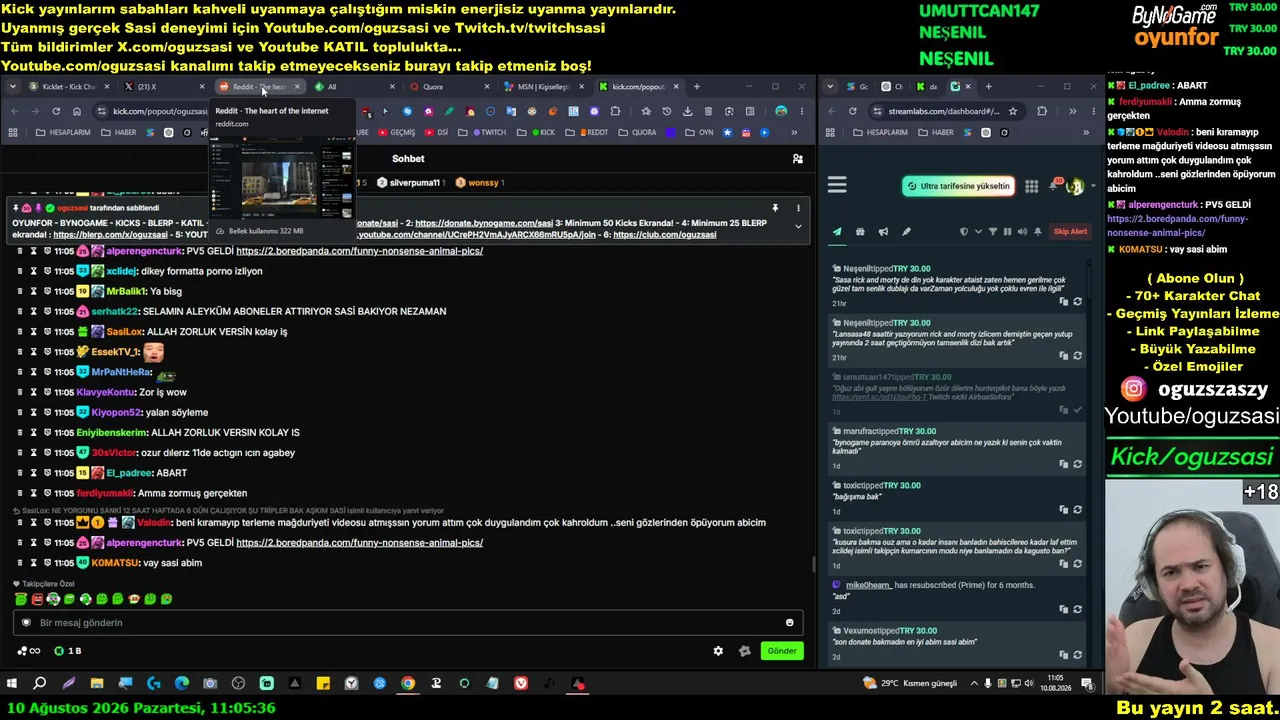Open Google Chrome from the taskbar
This screenshot has height=720, width=1280.
point(408,684)
